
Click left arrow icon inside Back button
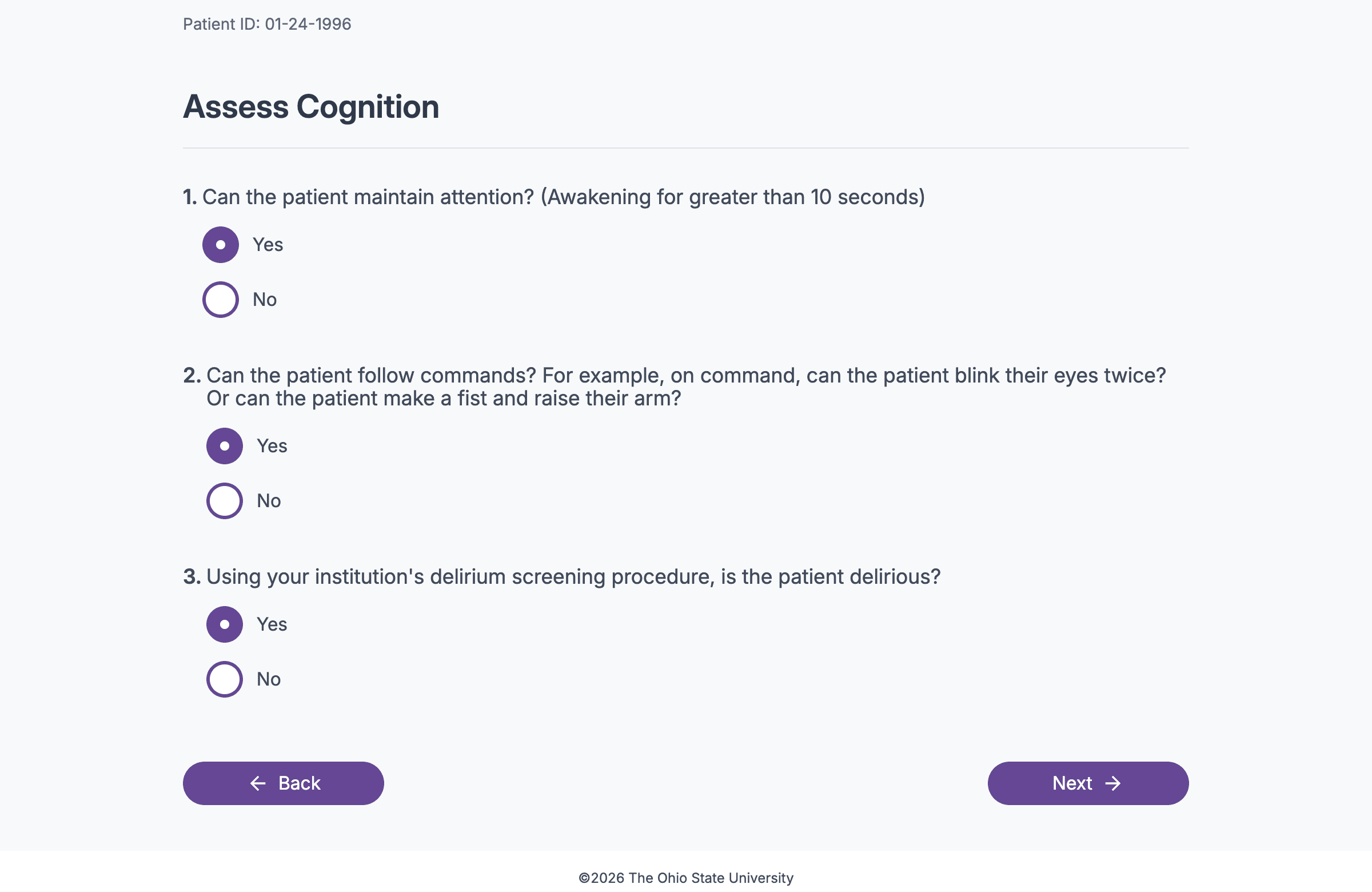pos(258,783)
